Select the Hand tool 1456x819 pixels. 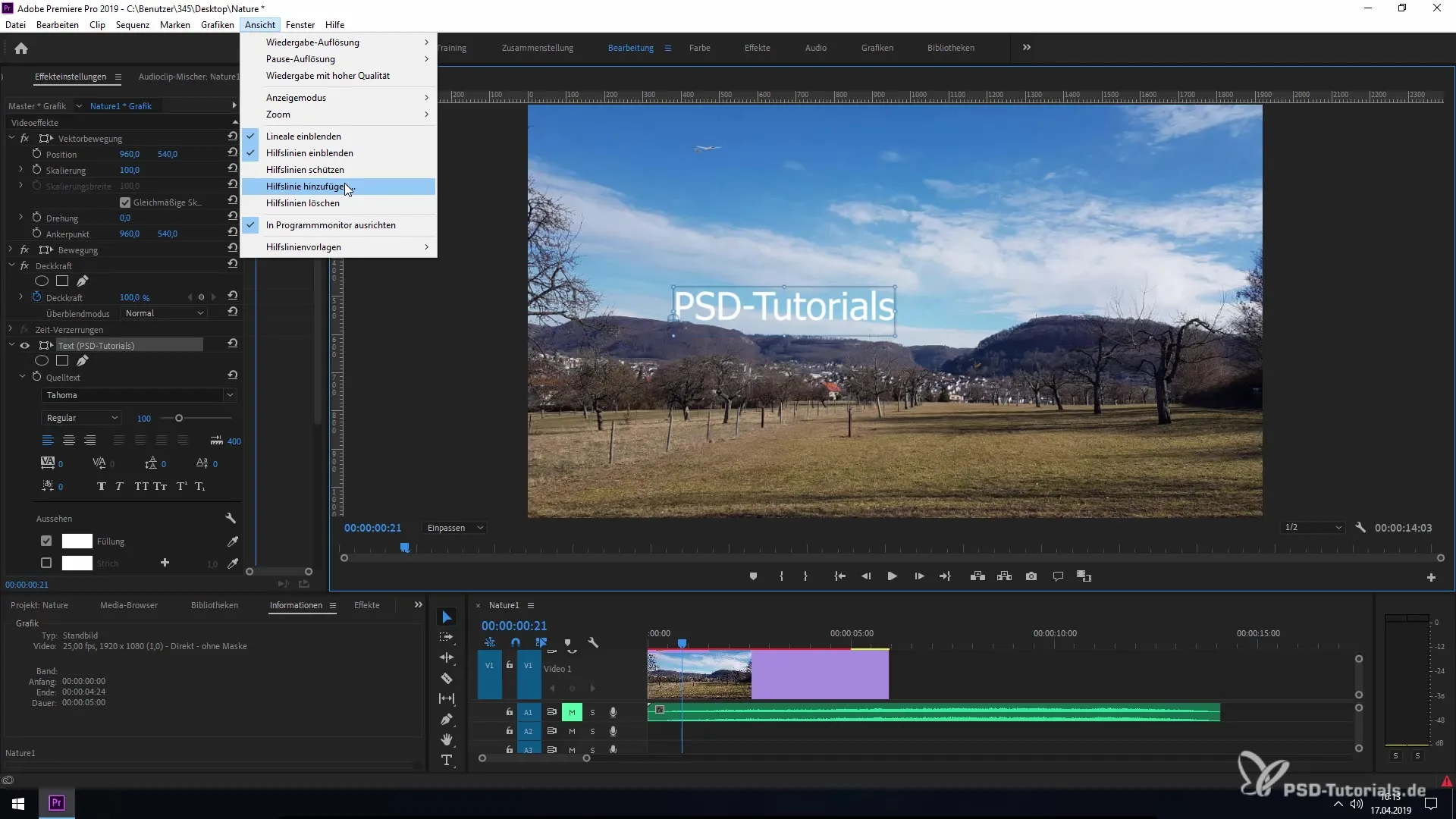click(447, 739)
